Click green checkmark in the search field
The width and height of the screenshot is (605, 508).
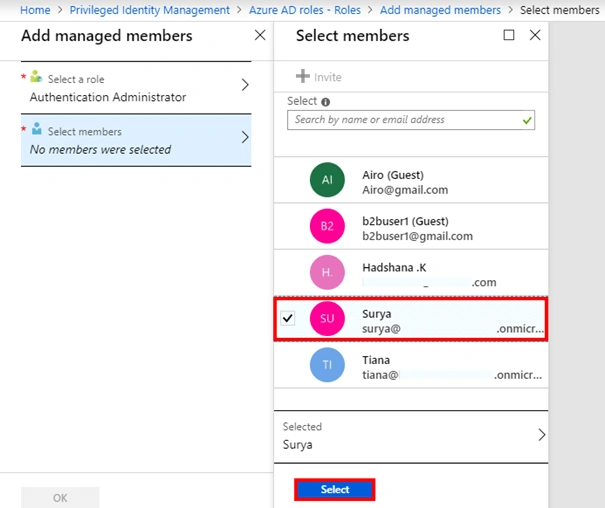tap(527, 120)
